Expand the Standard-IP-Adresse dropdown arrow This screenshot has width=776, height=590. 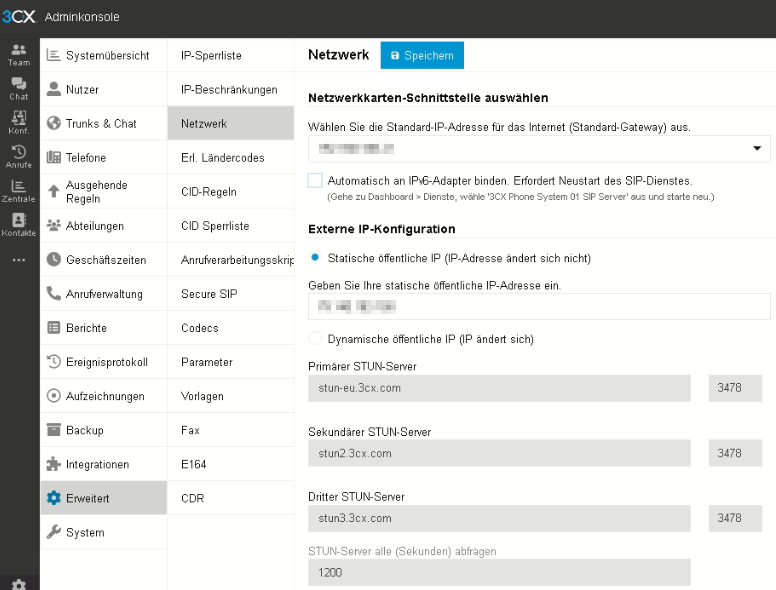click(x=757, y=149)
